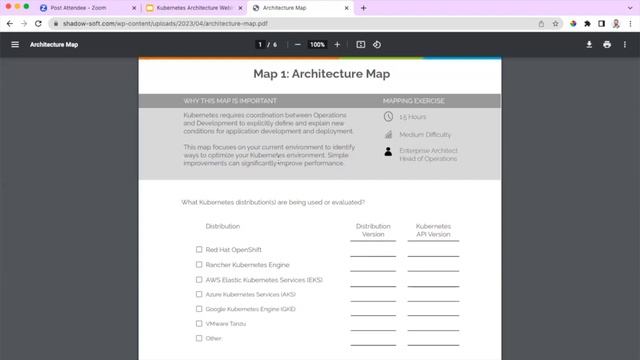Click the fit to page icon
This screenshot has height=360, width=640.
[360, 44]
